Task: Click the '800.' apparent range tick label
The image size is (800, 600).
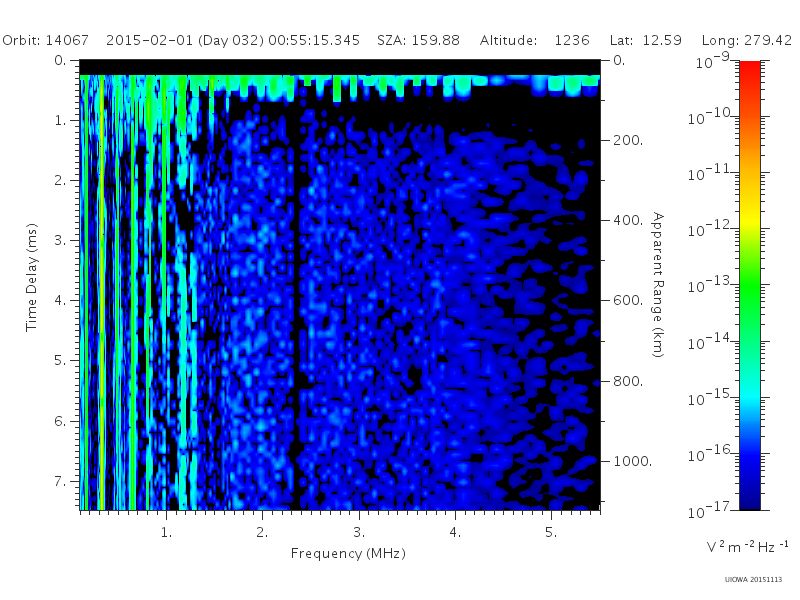Action: 628,381
